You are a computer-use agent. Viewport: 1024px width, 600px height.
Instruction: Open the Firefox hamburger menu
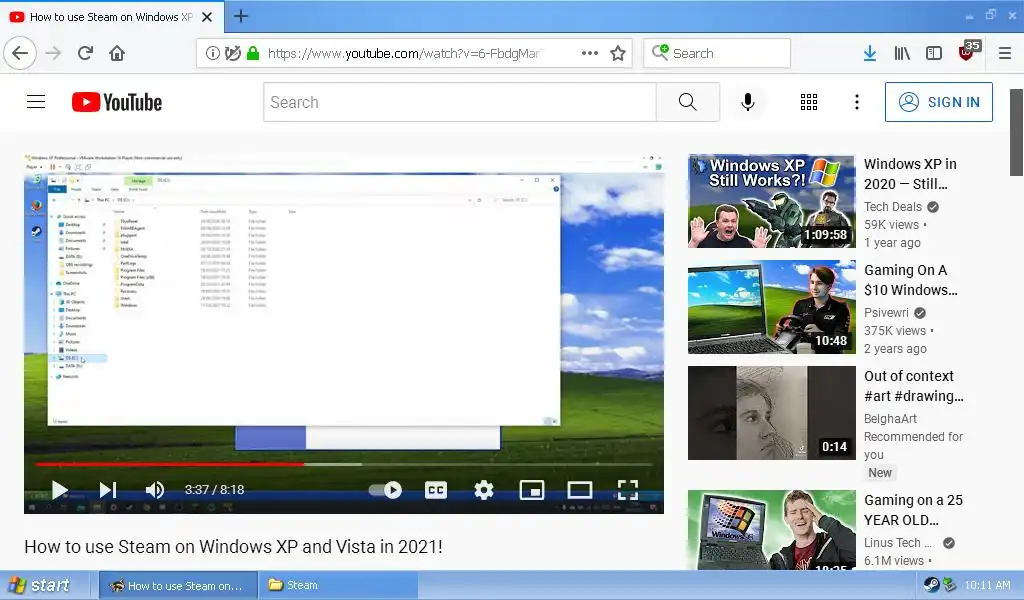tap(1005, 53)
